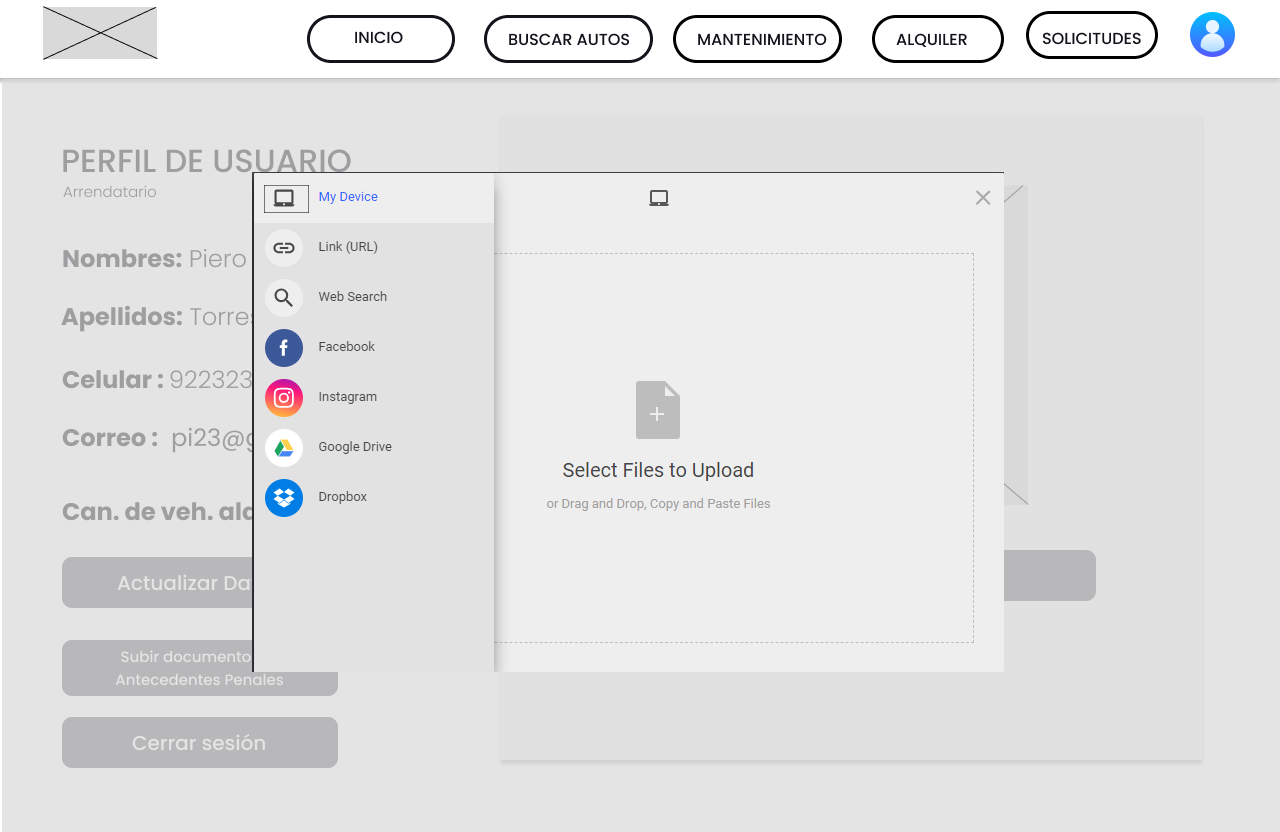
Task: Click the laptop icon atop the upload panel
Action: pos(659,198)
